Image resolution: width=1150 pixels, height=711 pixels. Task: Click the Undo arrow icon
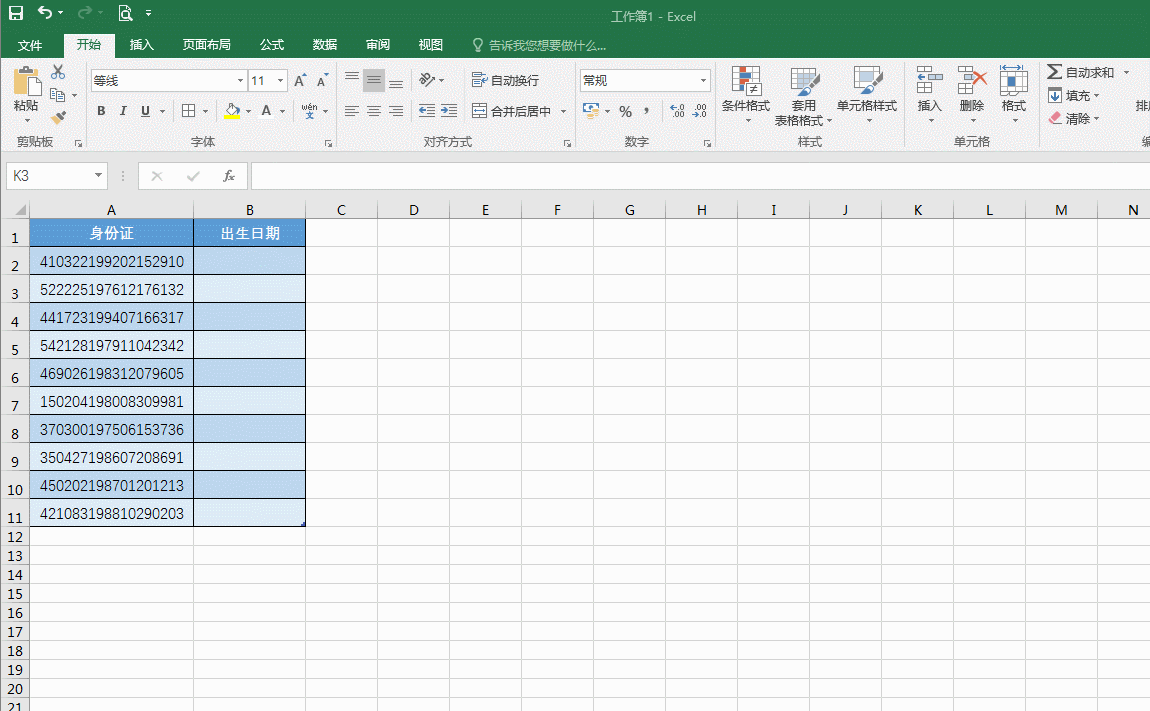(x=45, y=12)
